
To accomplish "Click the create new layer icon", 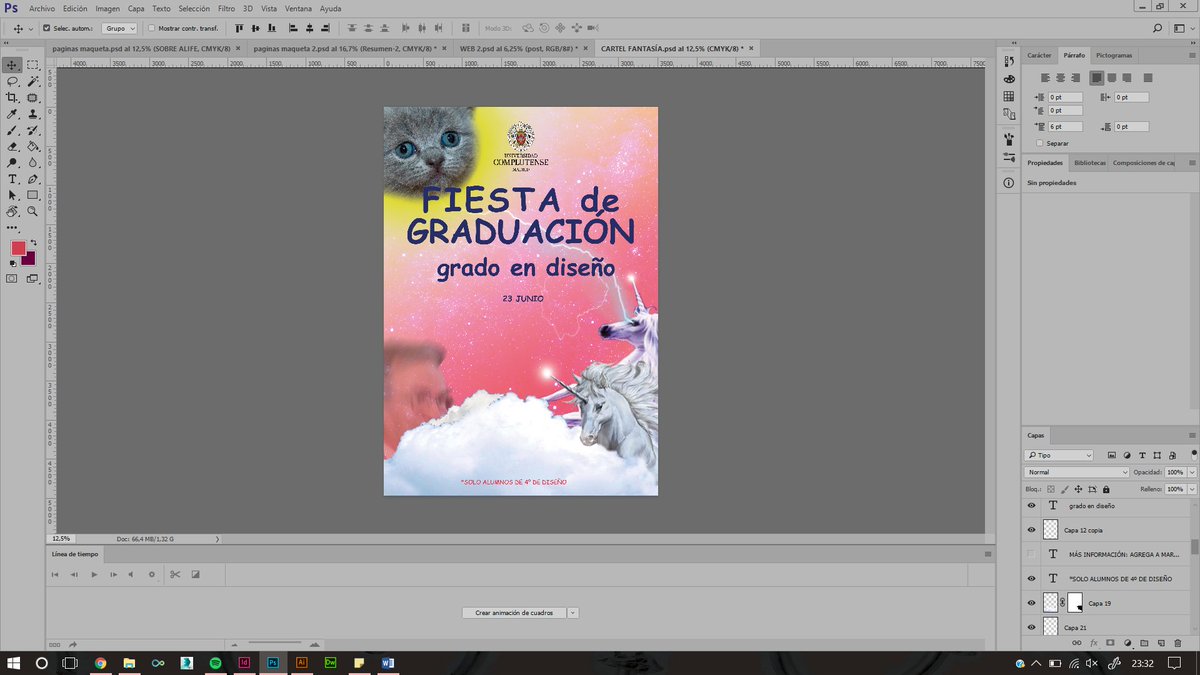I will pos(1161,643).
